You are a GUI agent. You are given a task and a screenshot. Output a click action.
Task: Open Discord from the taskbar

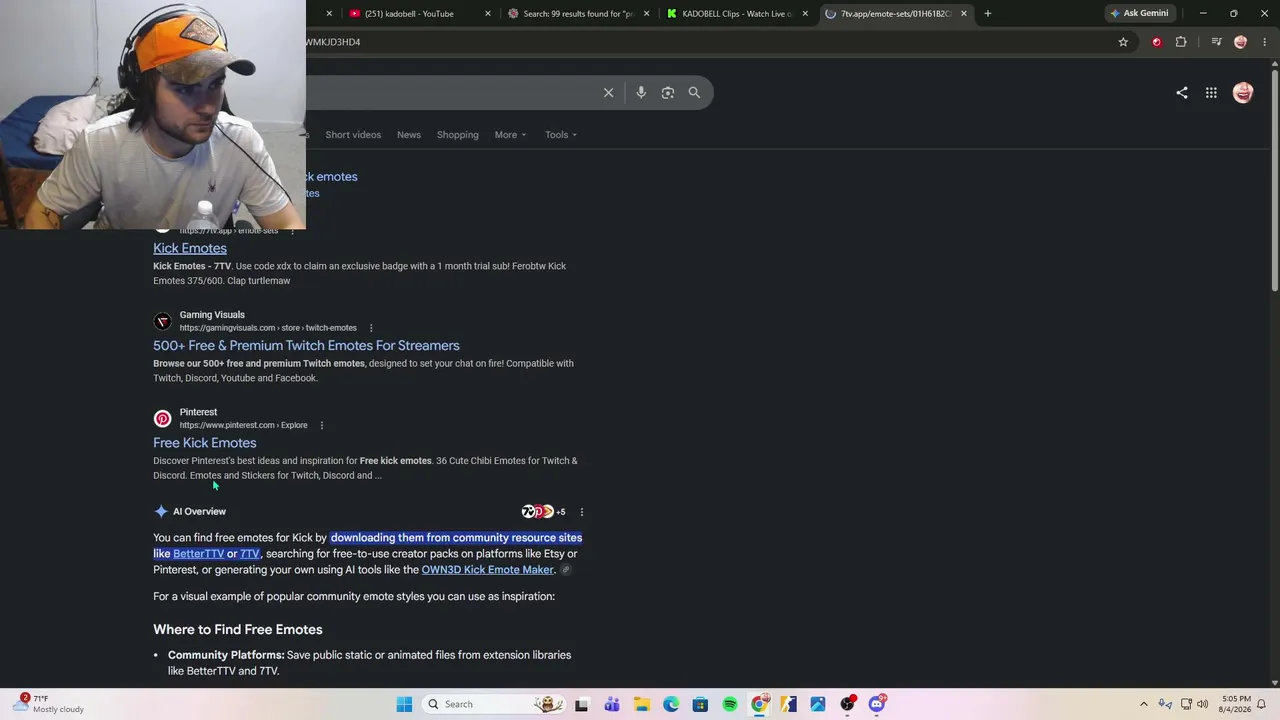(x=877, y=704)
